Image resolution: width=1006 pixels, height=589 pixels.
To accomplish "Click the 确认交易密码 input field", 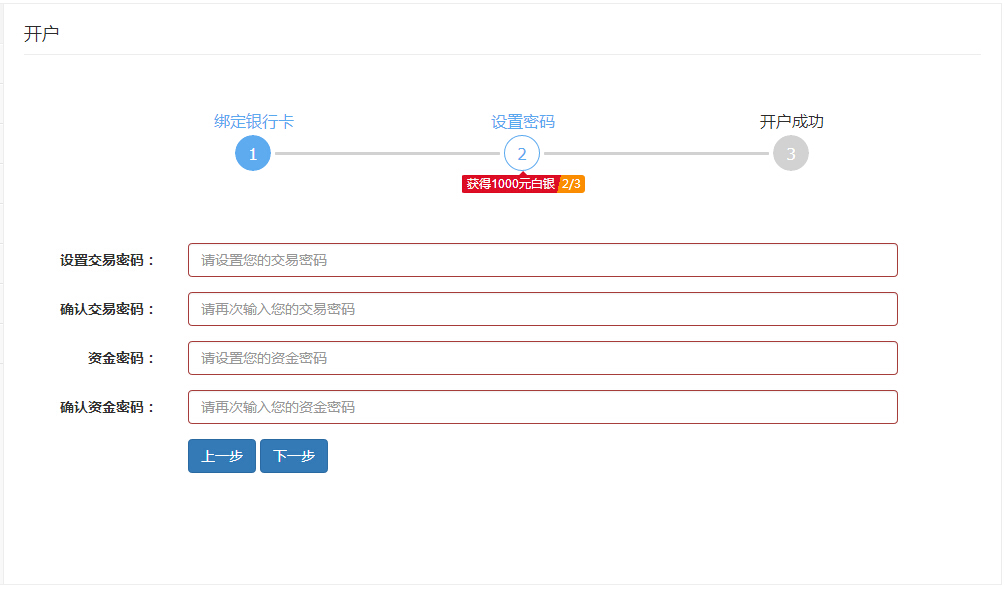I will coord(540,308).
